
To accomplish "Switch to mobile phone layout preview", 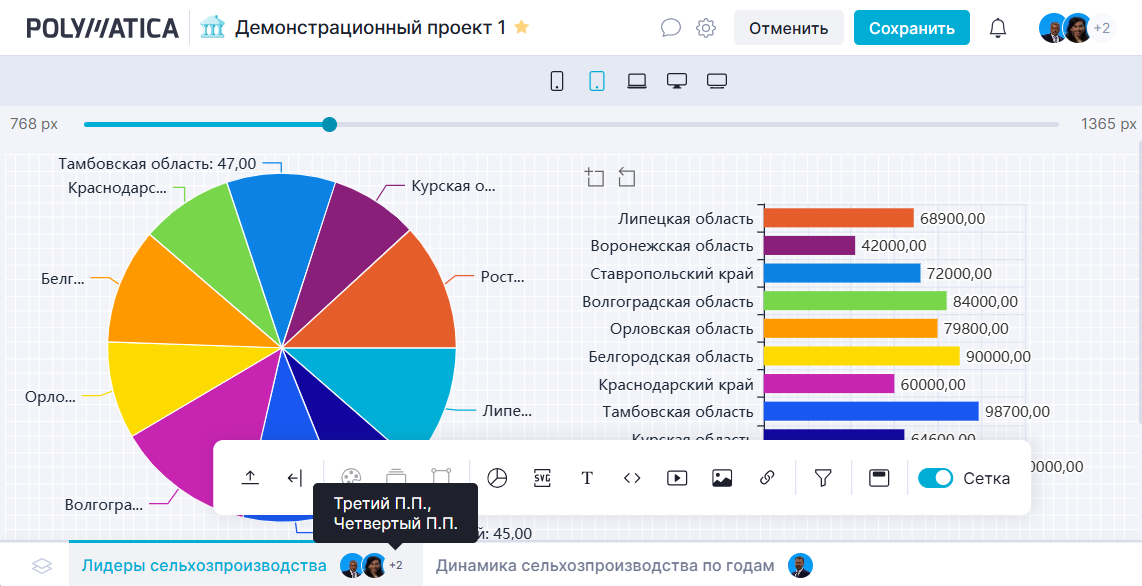I will pos(557,81).
